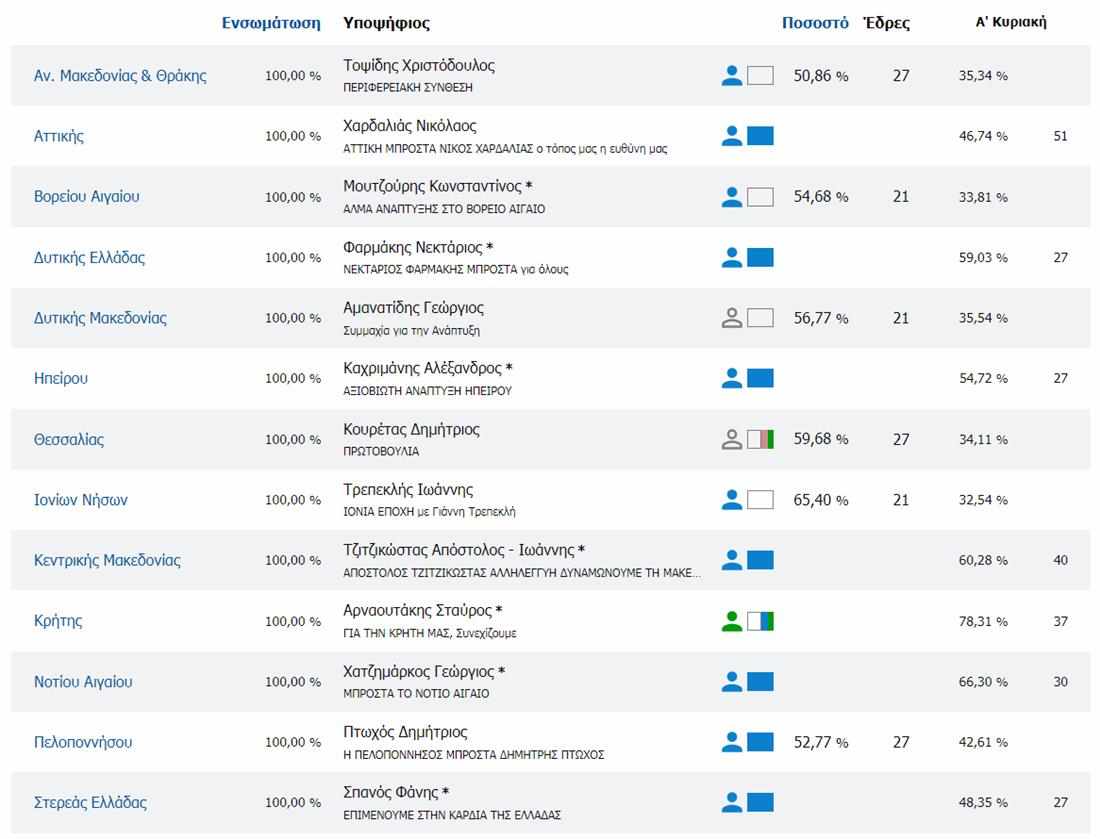This screenshot has height=839, width=1100.
Task: Open the Δυτικής Ελλάδας region link
Action: coord(89,258)
